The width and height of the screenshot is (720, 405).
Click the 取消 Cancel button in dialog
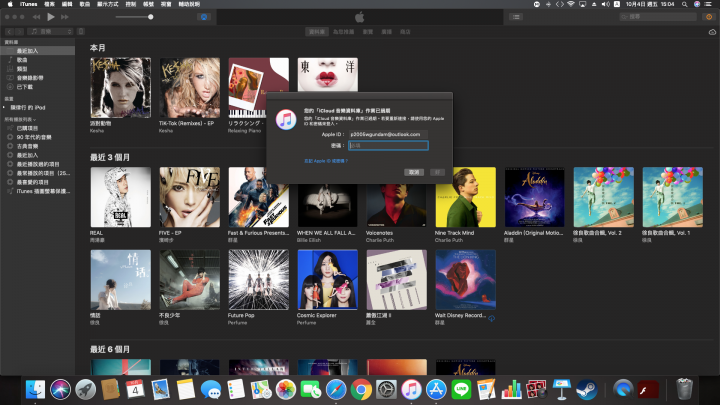pyautogui.click(x=414, y=172)
